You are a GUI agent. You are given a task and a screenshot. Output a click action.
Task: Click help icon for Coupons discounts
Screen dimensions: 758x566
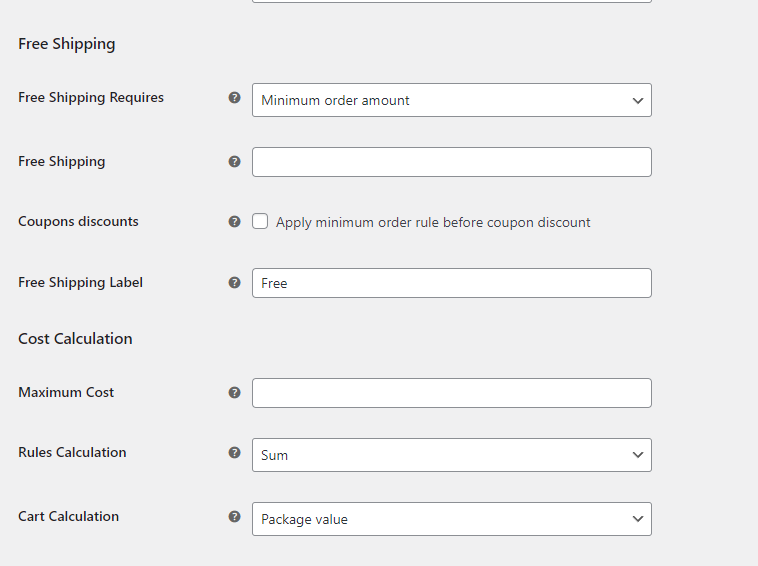(234, 221)
